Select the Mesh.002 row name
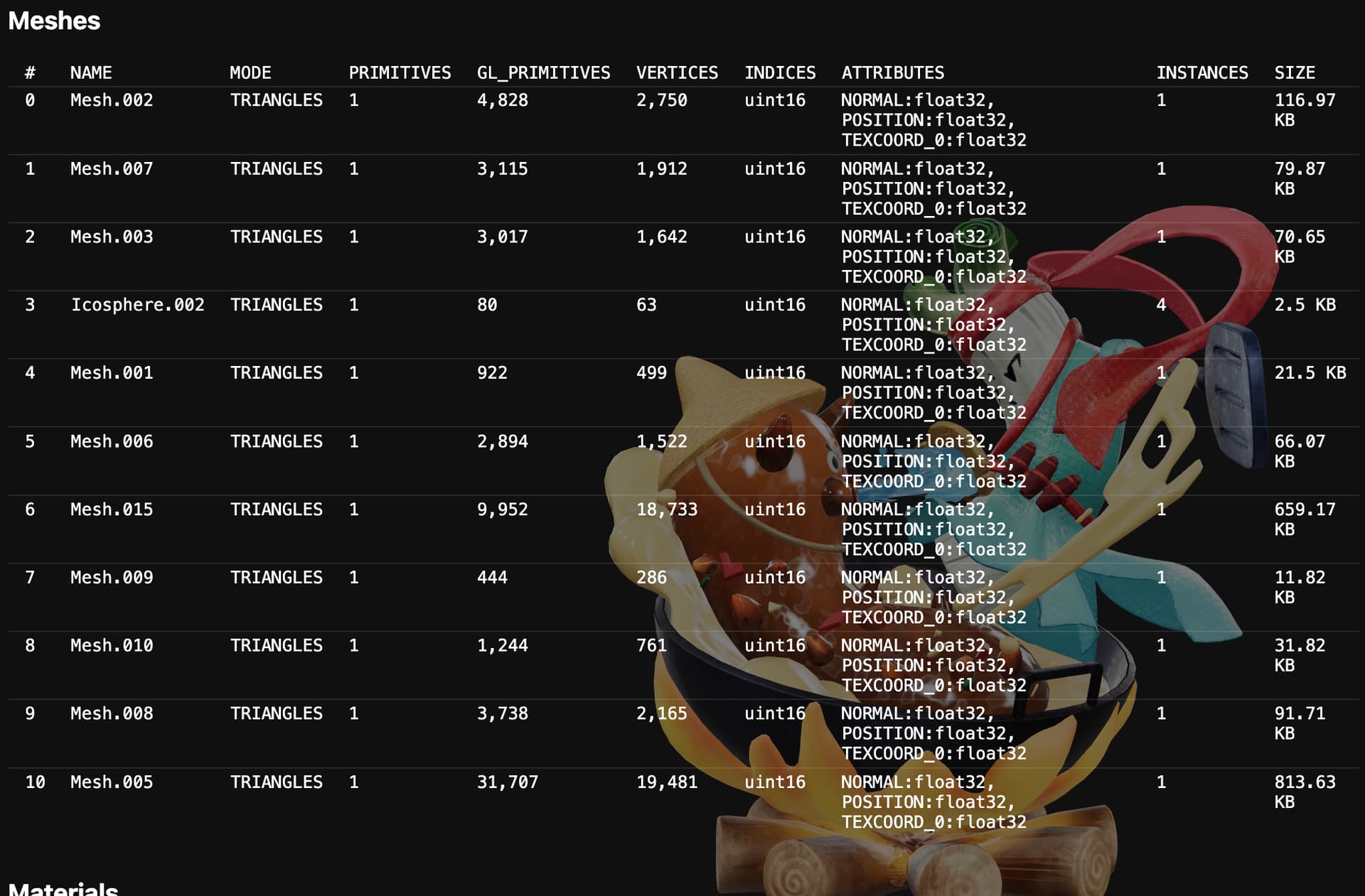1365x896 pixels. point(112,100)
